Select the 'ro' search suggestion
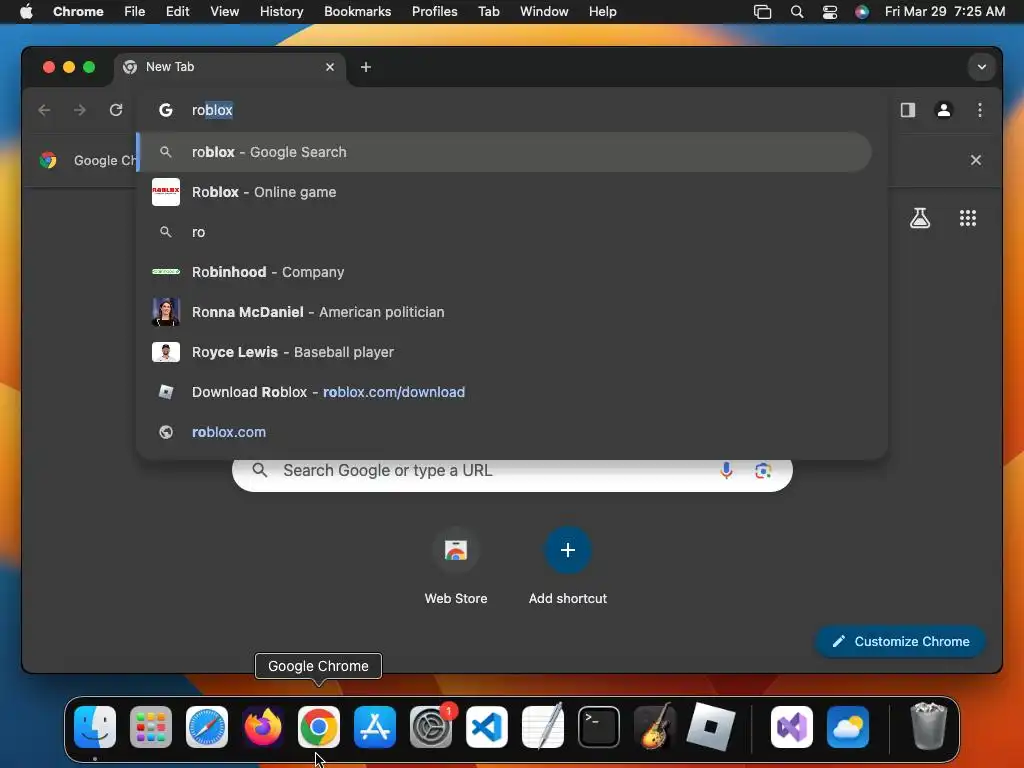 pos(504,232)
